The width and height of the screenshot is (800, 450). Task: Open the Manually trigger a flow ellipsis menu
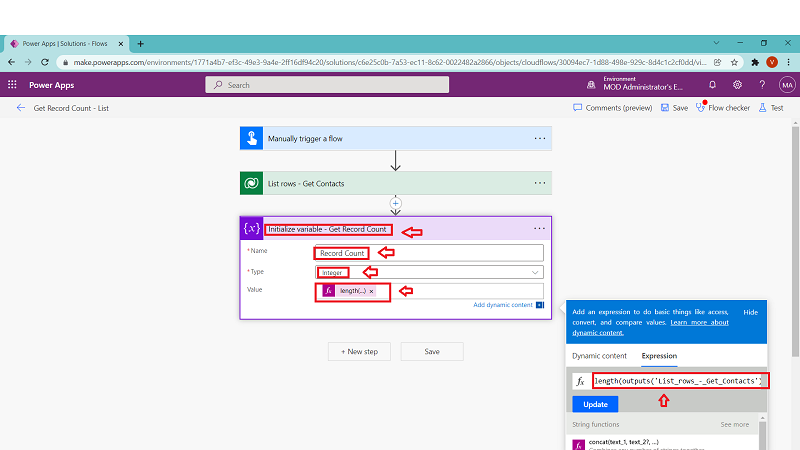540,138
